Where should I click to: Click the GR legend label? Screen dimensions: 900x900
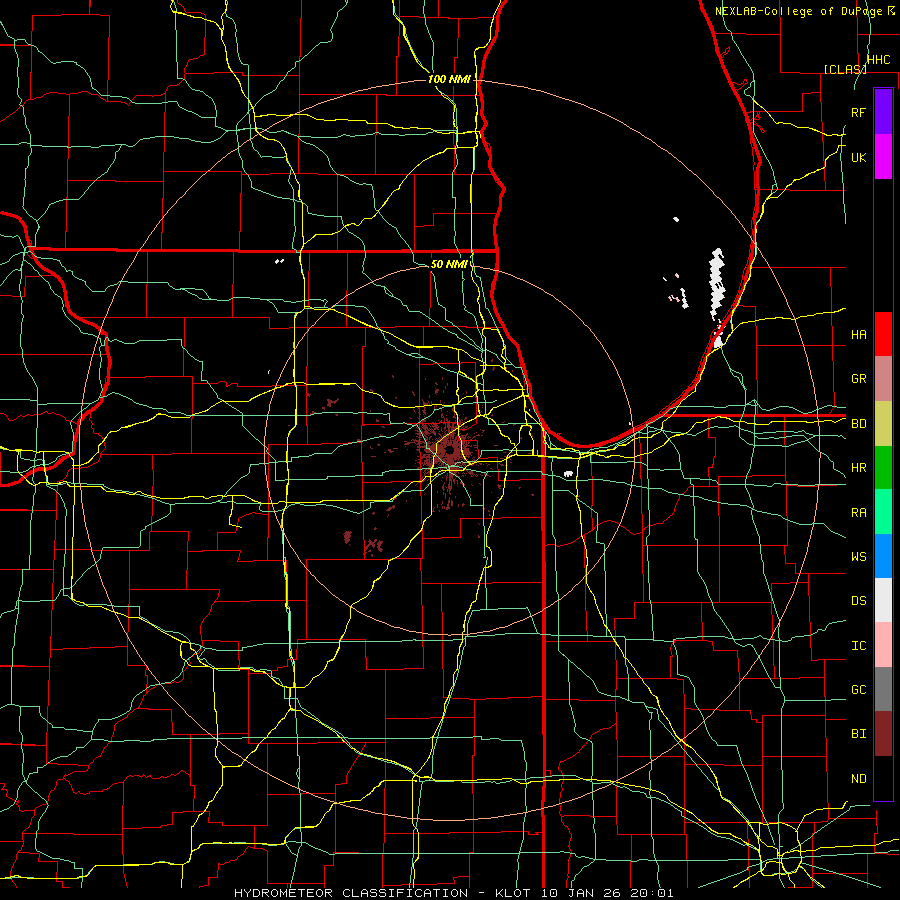point(858,379)
